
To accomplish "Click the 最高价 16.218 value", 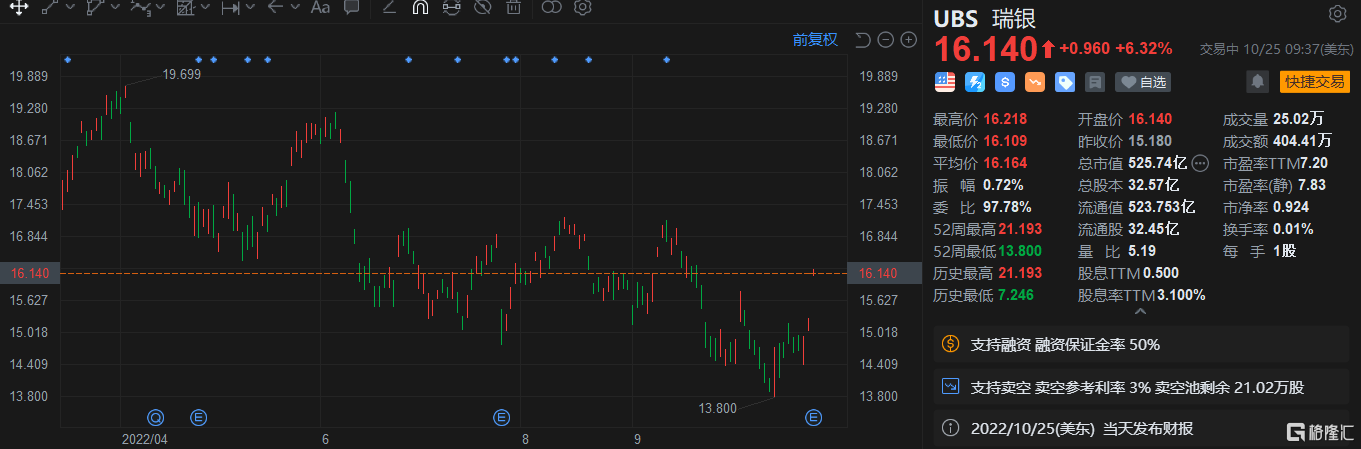I will pos(1003,119).
